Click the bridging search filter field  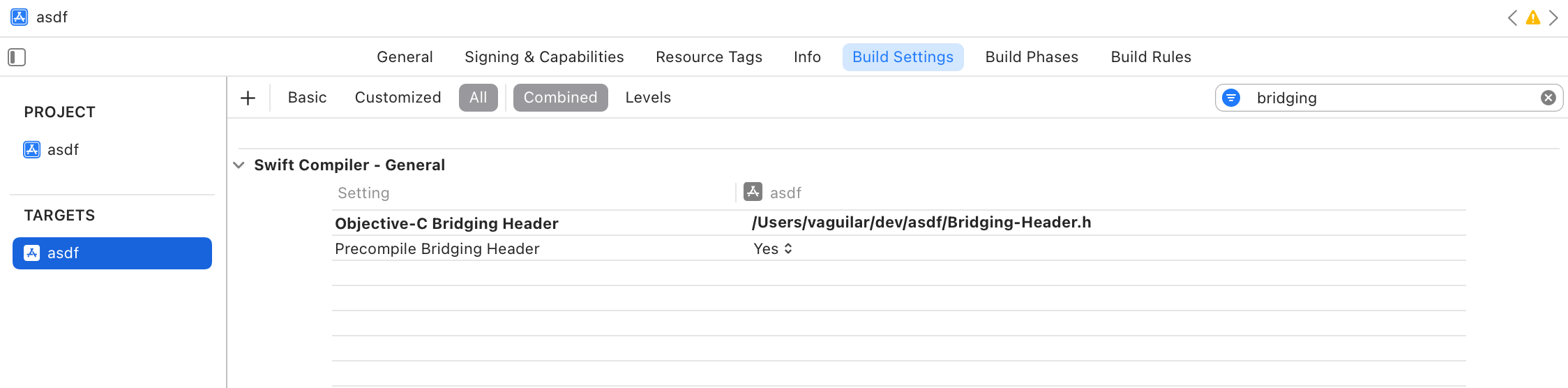click(x=1388, y=98)
